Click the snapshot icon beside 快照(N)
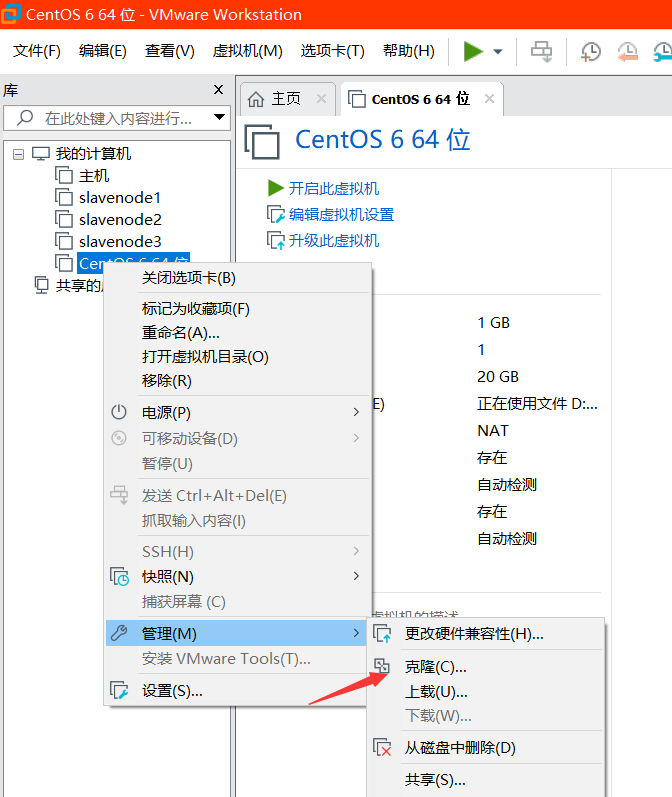 (x=120, y=576)
